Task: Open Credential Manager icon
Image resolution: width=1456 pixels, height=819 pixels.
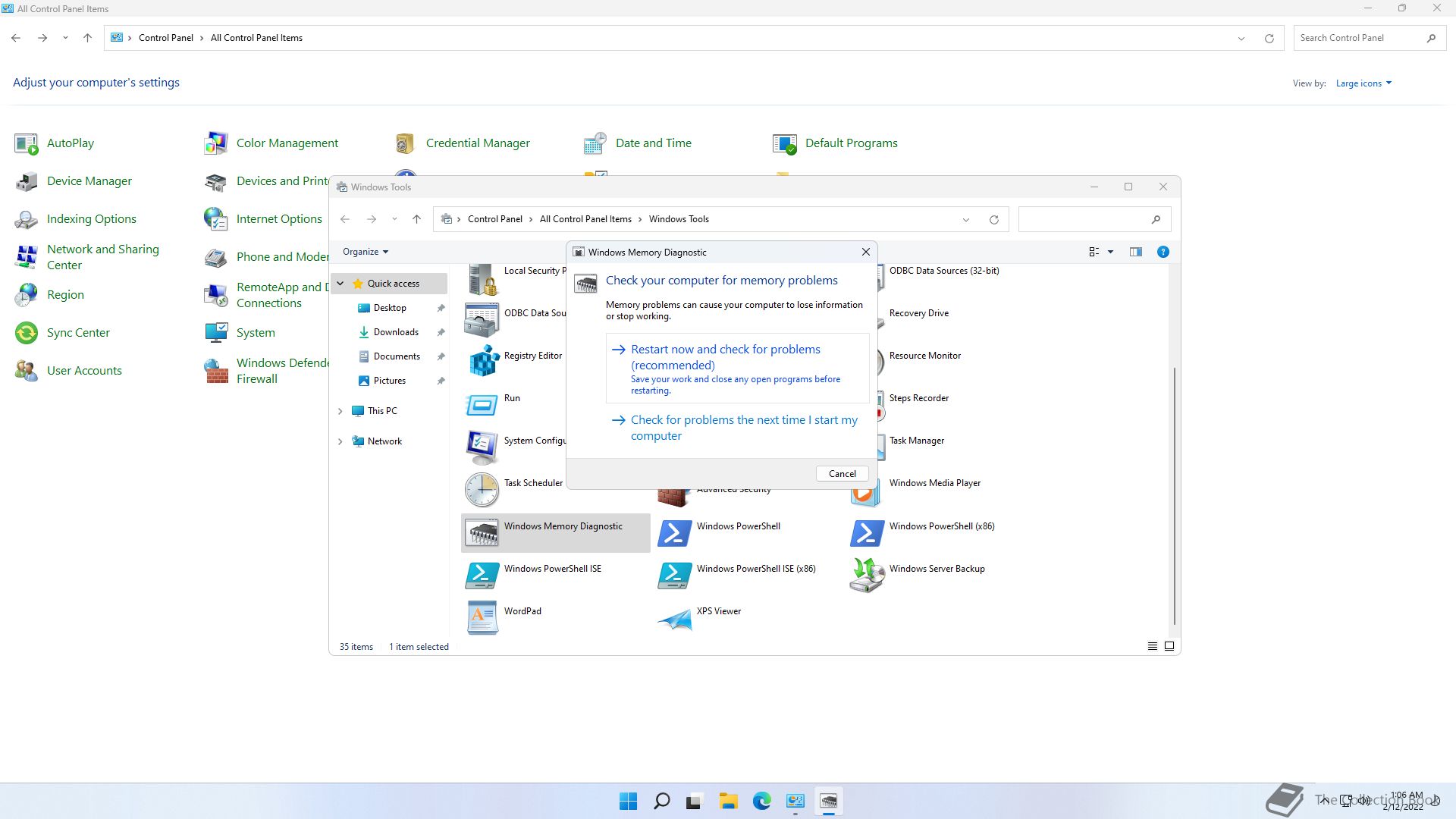Action: tap(406, 143)
